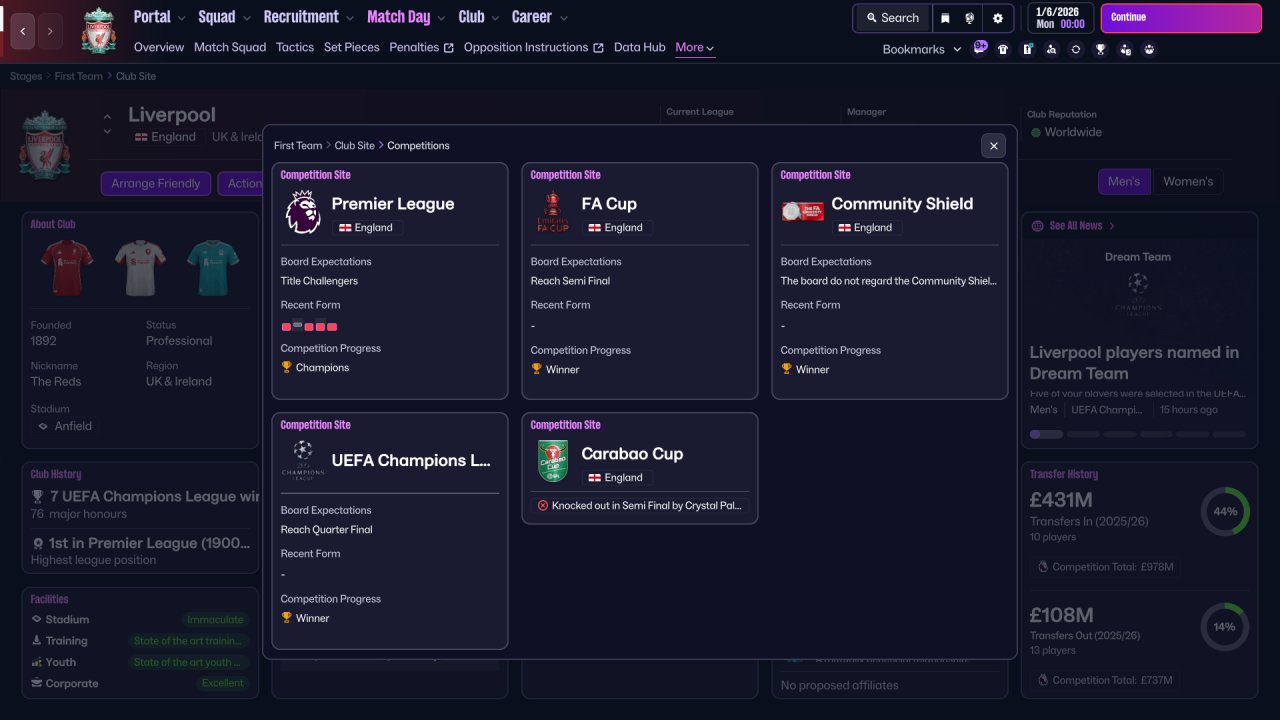1280x720 pixels.
Task: Open the trophy bookmark icon
Action: click(x=1100, y=49)
